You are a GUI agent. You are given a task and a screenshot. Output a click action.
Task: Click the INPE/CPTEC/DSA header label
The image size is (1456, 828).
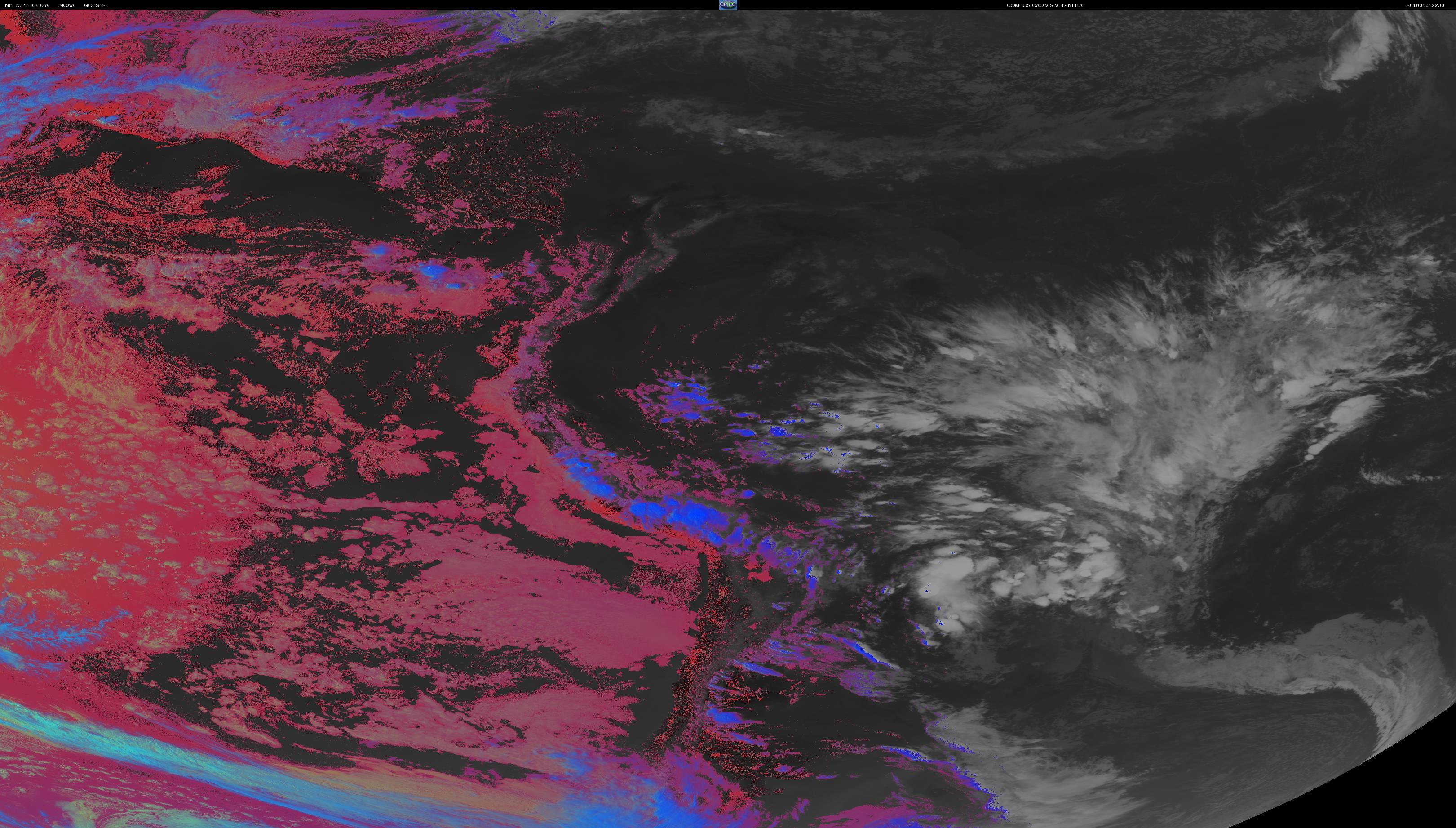(x=26, y=5)
